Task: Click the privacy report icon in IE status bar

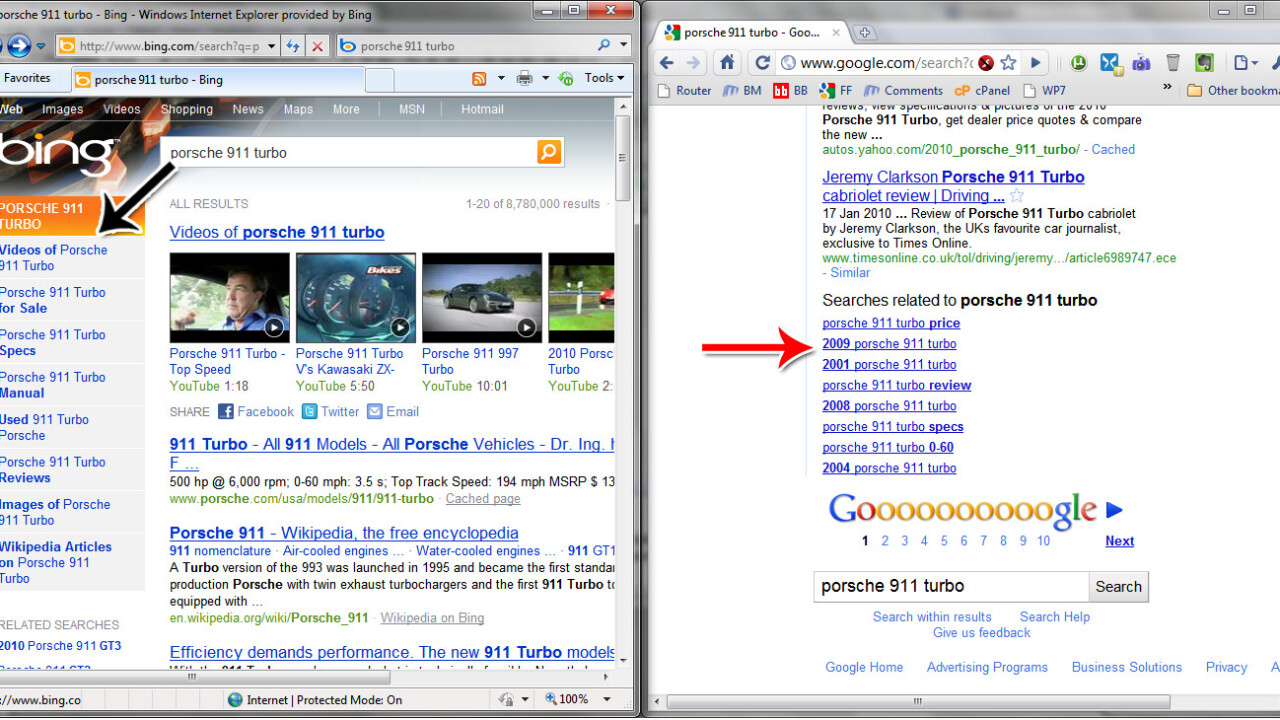Action: pyautogui.click(x=506, y=700)
